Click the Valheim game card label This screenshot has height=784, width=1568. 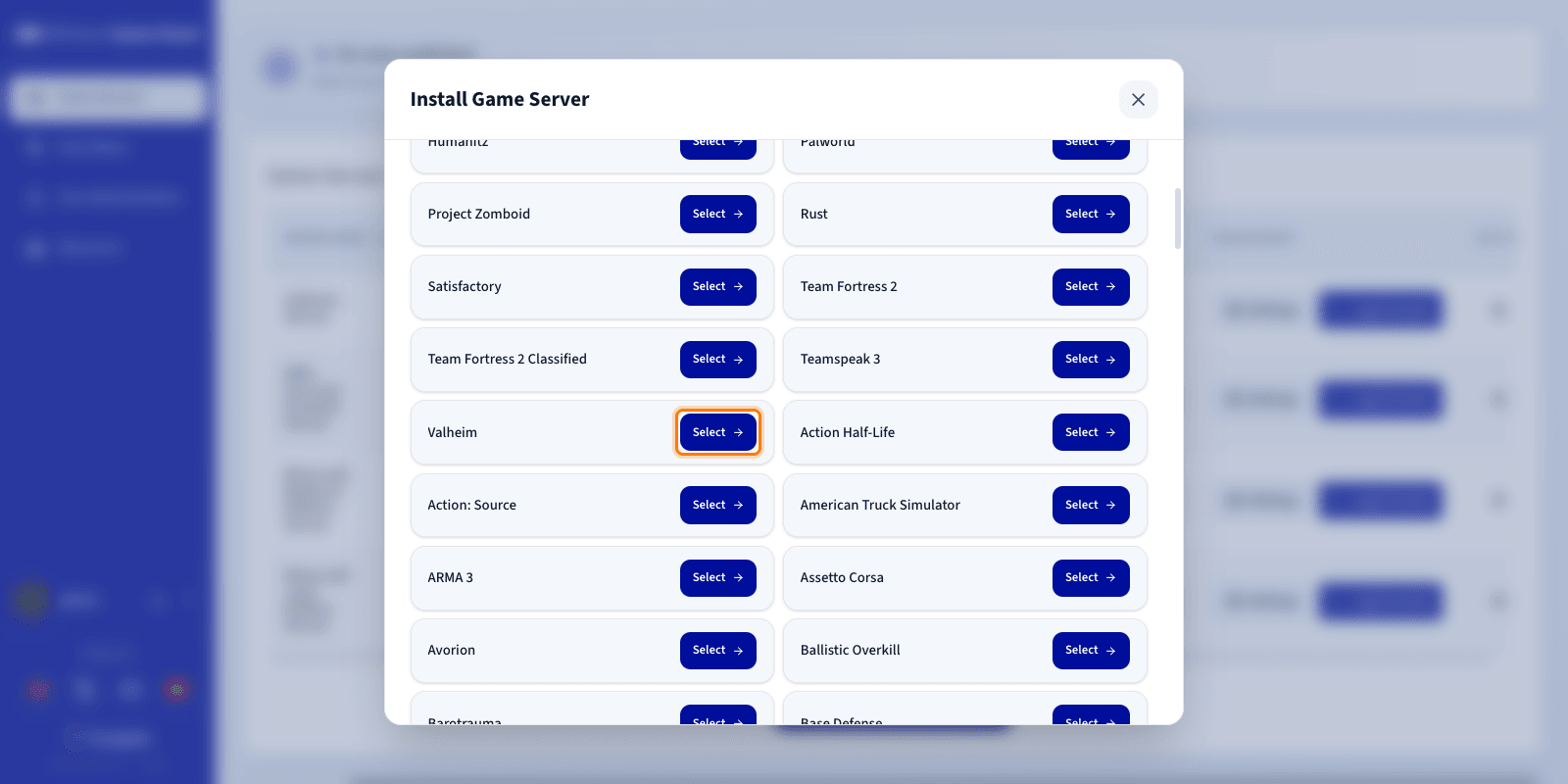tap(452, 432)
